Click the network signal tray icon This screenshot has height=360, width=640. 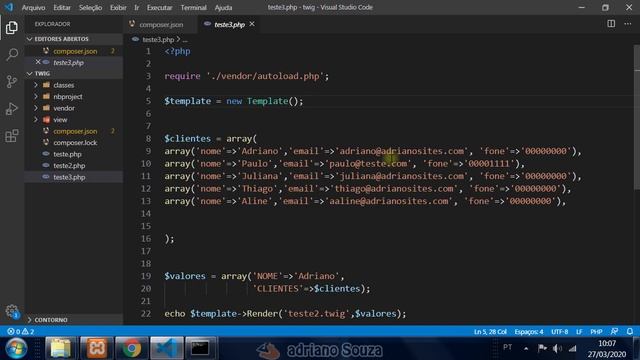coord(573,348)
